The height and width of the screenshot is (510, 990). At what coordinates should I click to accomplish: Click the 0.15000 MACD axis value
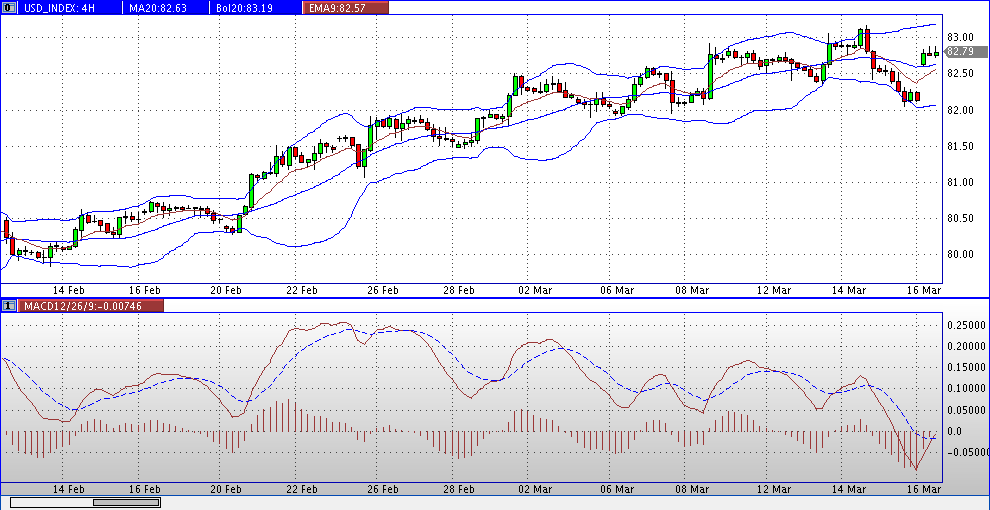(x=966, y=367)
